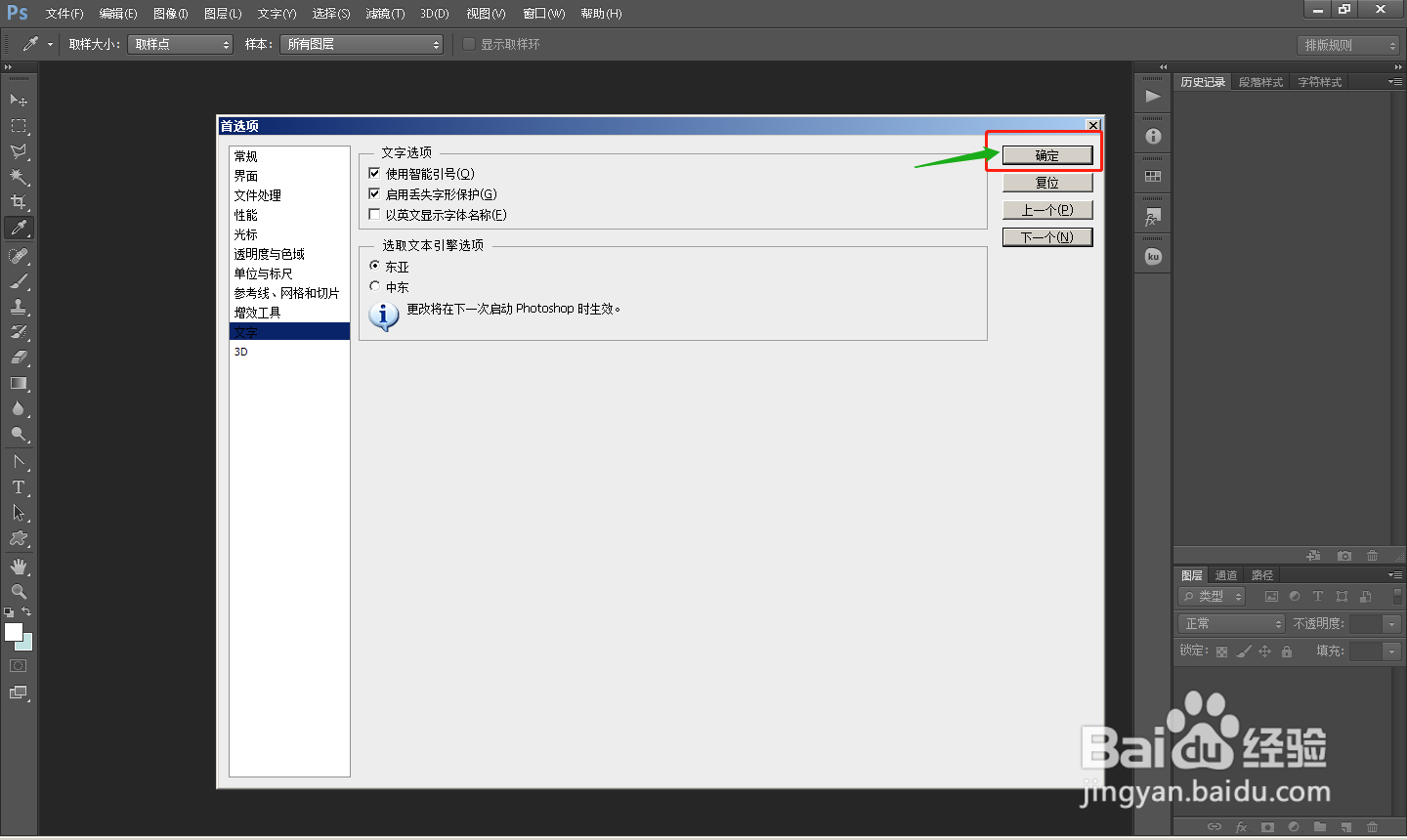Click the 复位 button
Screen dimensions: 1407x840
(1047, 183)
